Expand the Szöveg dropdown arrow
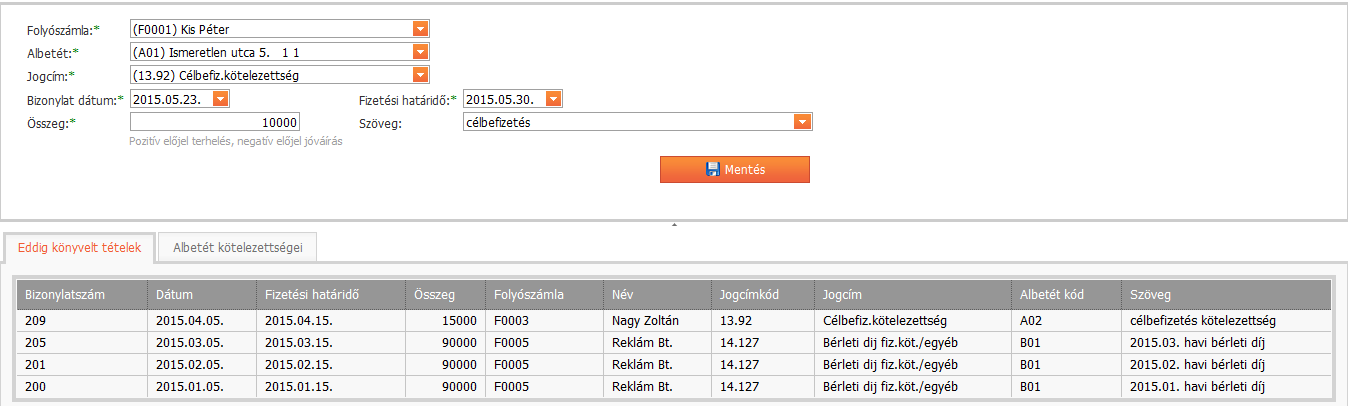 click(x=801, y=122)
